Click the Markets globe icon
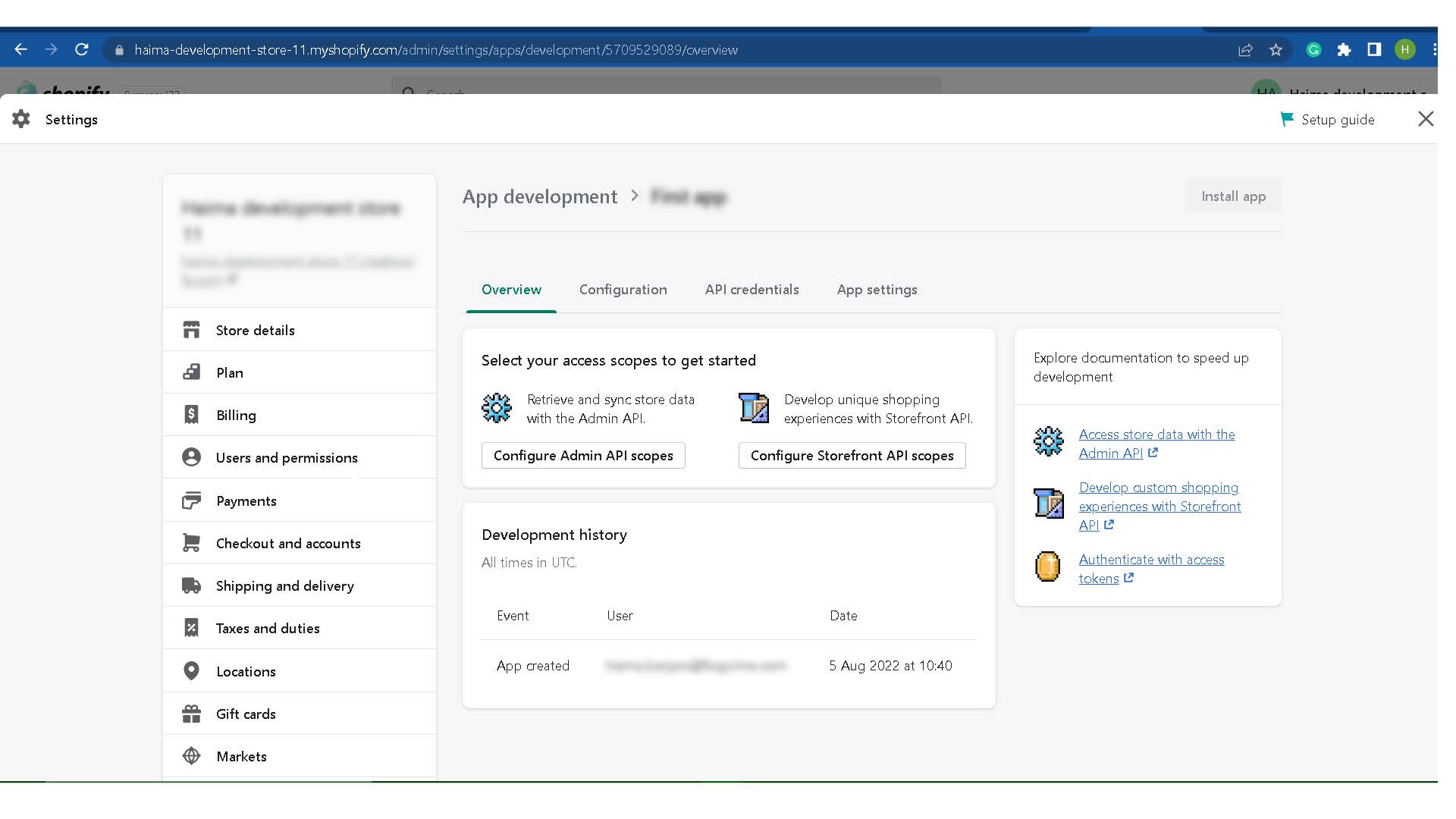The image size is (1456, 819). [191, 756]
